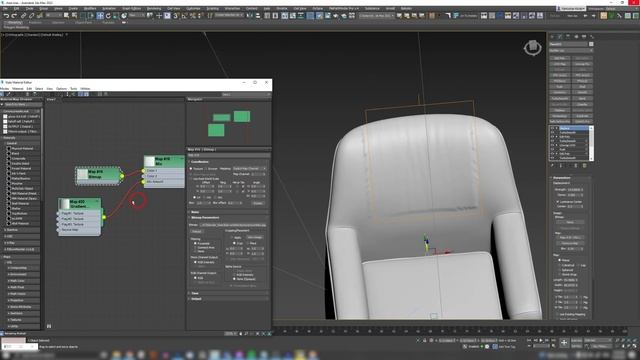Click the Bitmap file path button
Viewport: 640px width, 360px height.
tap(233, 225)
